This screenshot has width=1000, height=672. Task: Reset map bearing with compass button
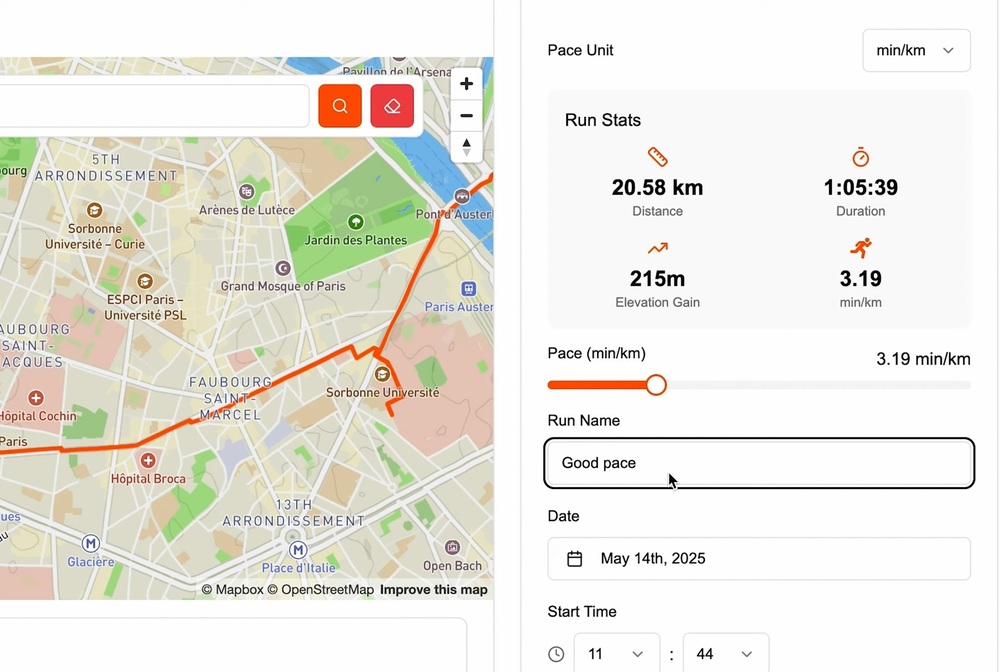click(466, 147)
